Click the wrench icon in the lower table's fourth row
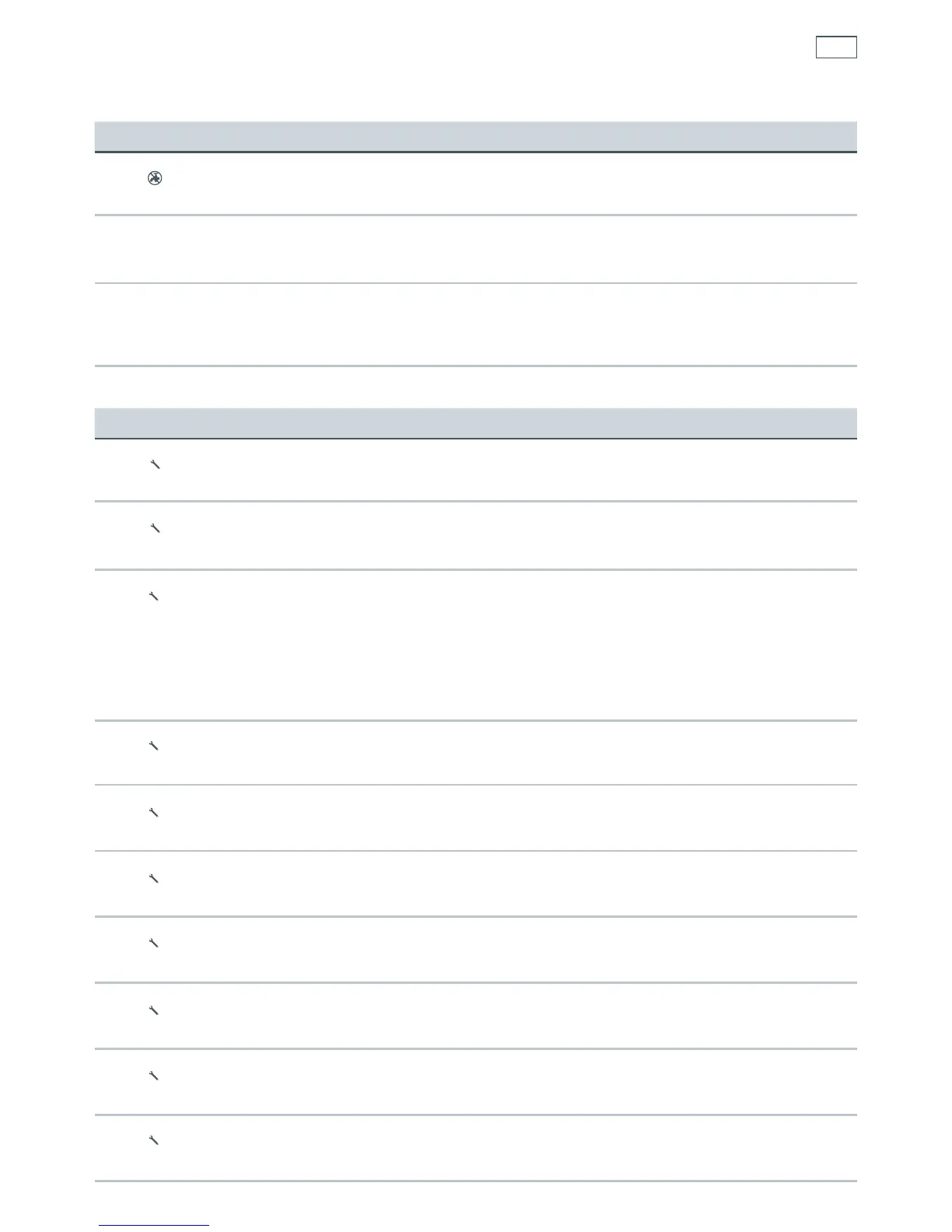Image resolution: width=952 pixels, height=1232 pixels. [154, 746]
